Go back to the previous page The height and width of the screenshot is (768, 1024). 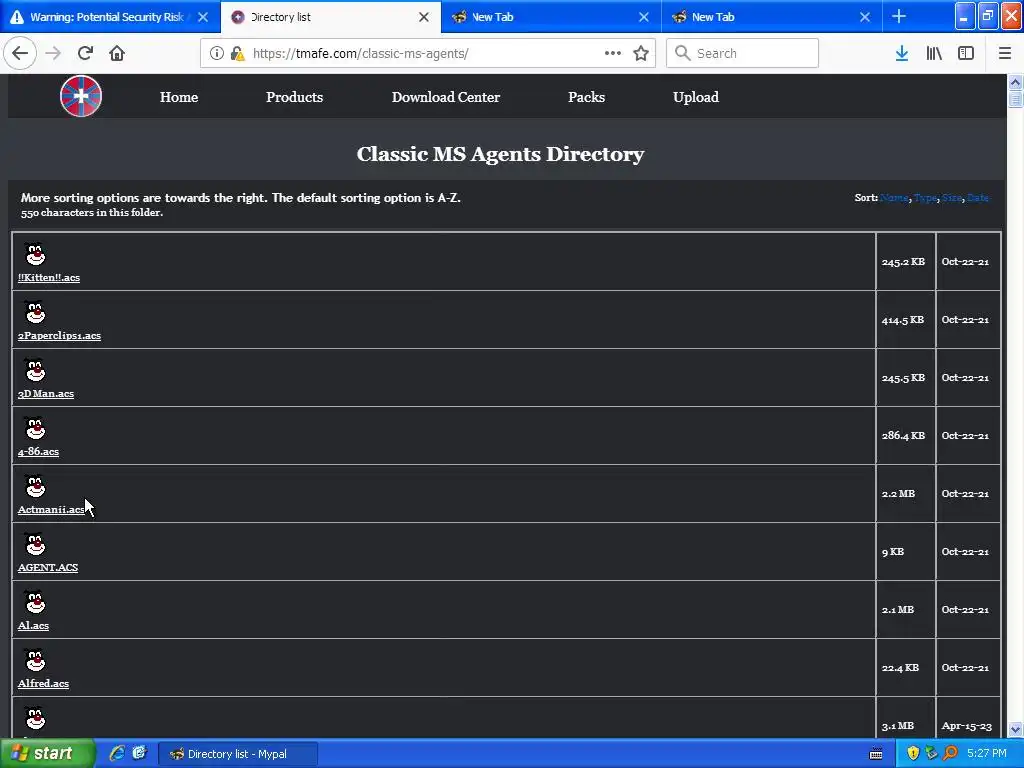(20, 53)
